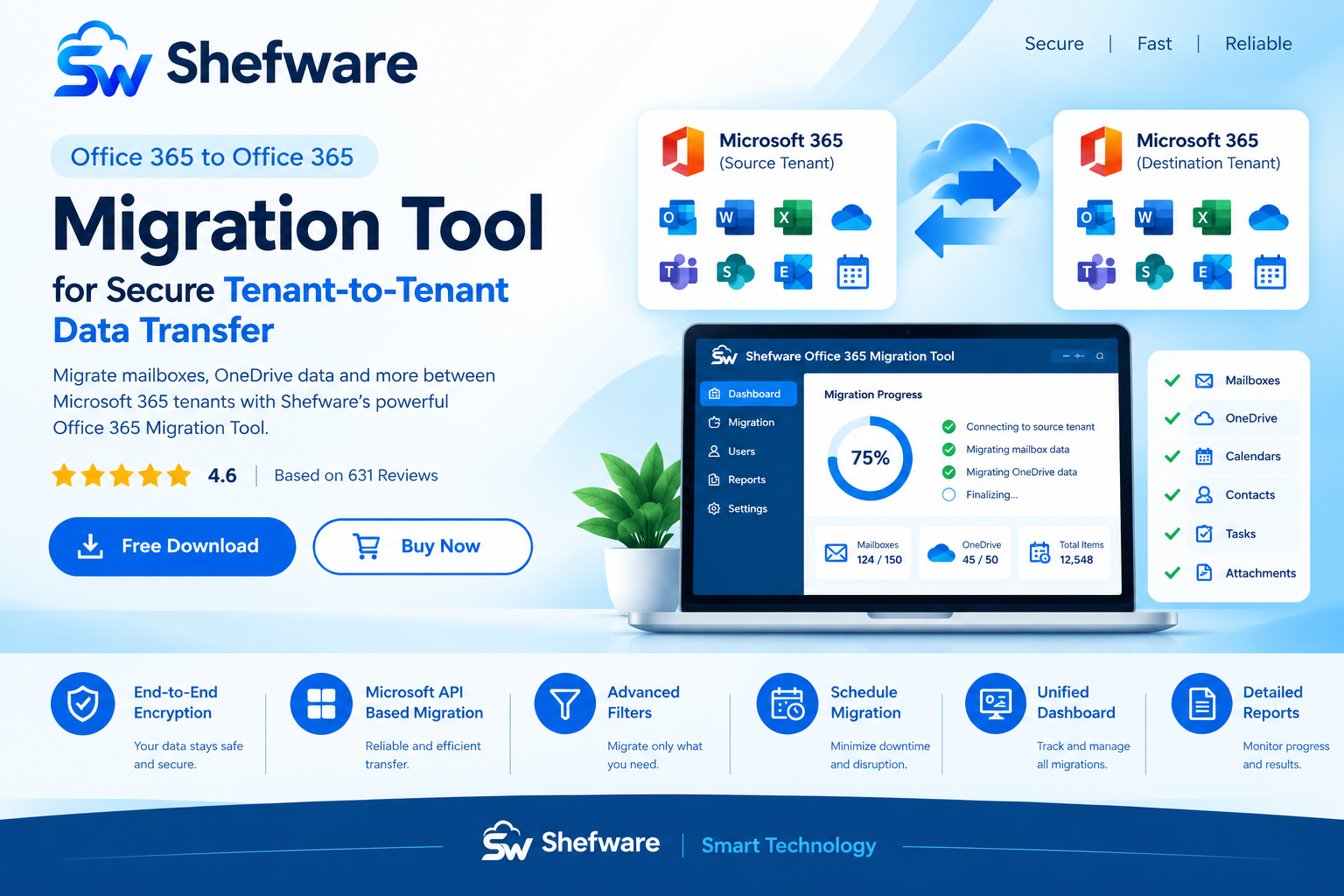
Task: Click the Secure label at top right
Action: pos(1054,44)
